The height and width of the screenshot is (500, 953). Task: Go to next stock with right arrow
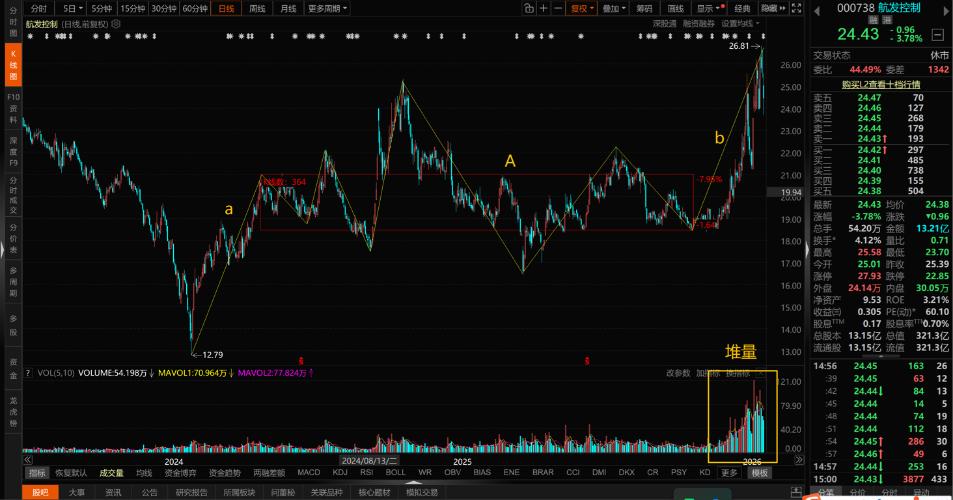click(946, 10)
